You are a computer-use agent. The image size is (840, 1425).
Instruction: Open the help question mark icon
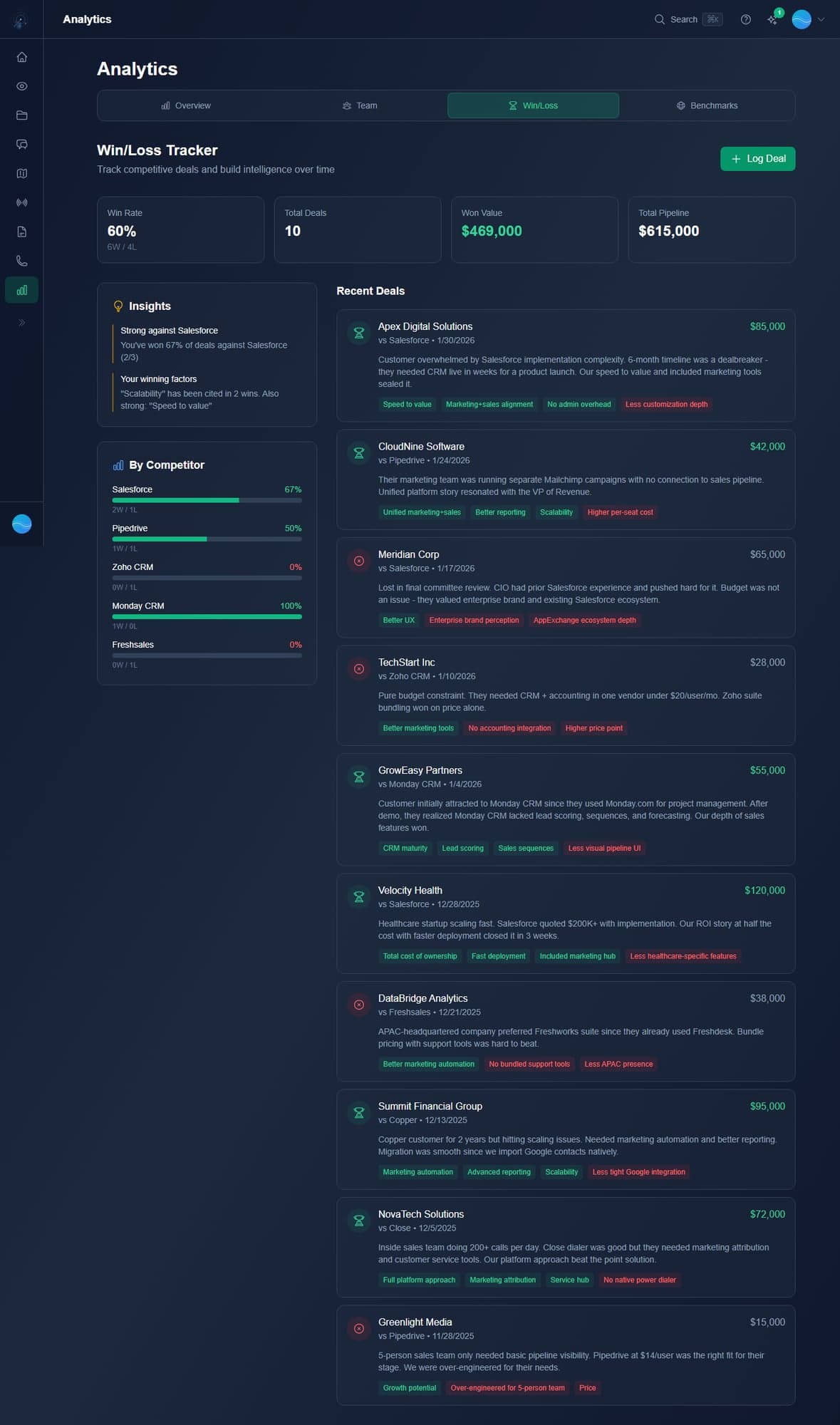745,19
